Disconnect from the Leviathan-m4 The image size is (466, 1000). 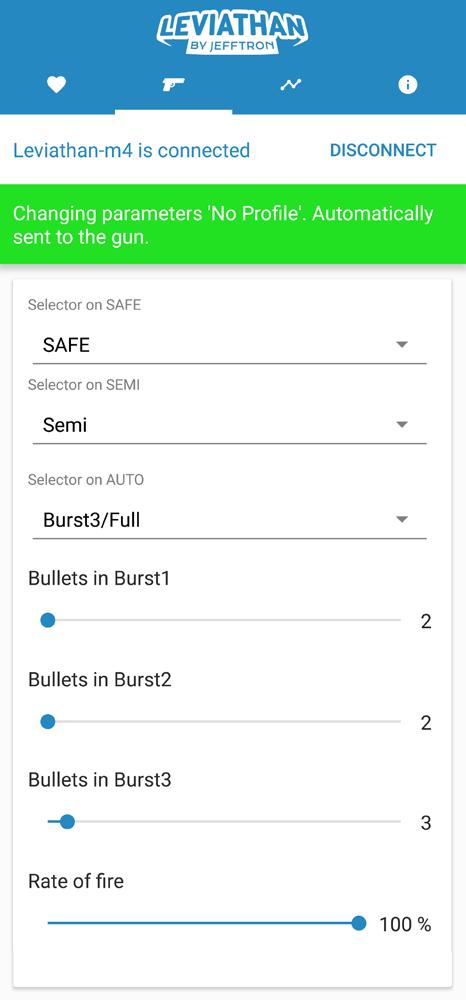(383, 151)
